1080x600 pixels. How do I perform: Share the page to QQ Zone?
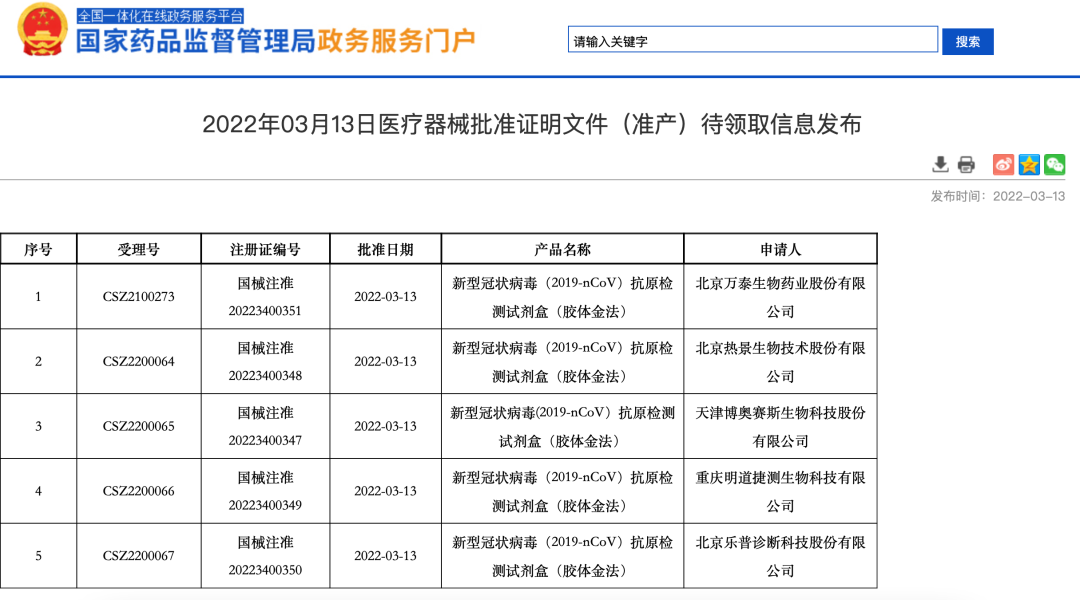tap(1029, 165)
